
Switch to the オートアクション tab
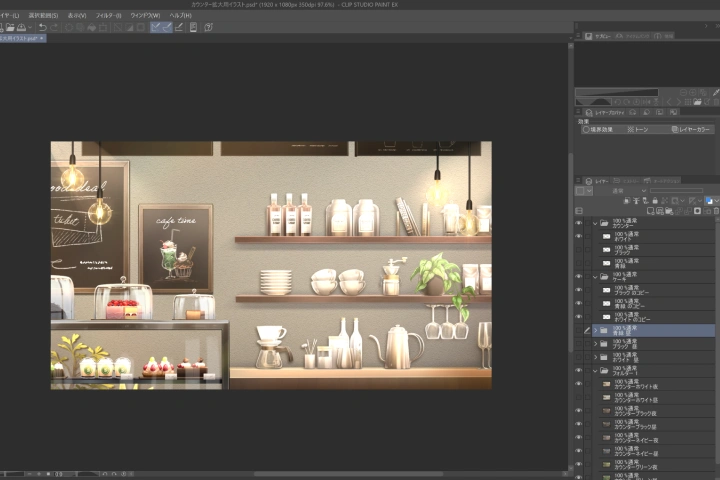click(x=662, y=181)
